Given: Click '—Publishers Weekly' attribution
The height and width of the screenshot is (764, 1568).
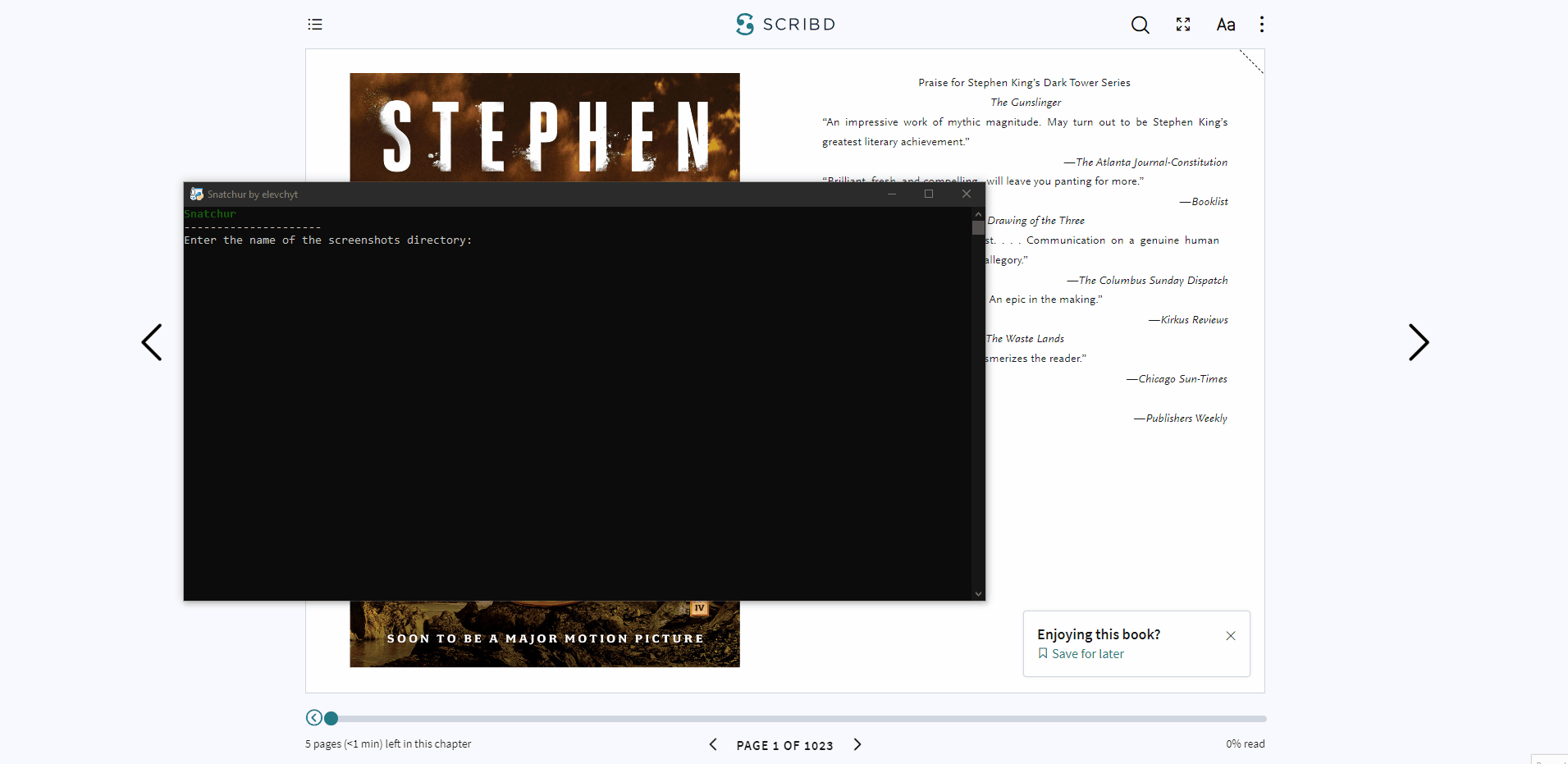Looking at the screenshot, I should pos(1181,419).
